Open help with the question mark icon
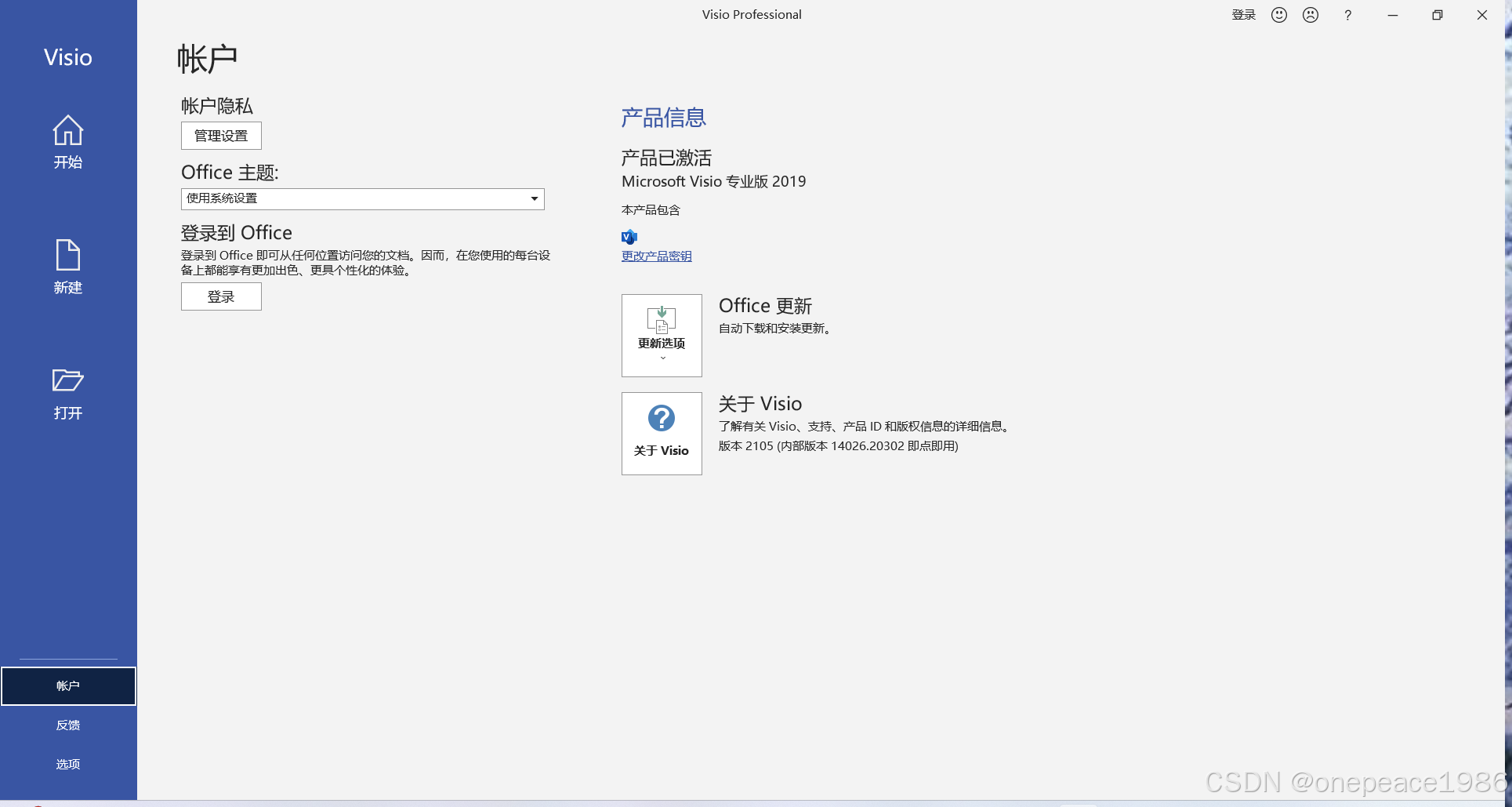Screen dimensions: 1512x807 (1348, 15)
